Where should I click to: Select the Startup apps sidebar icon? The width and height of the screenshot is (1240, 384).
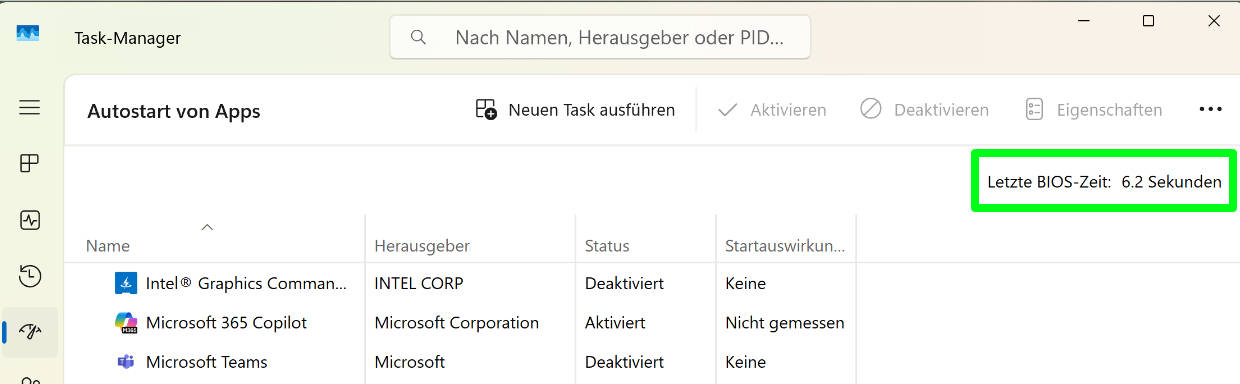pyautogui.click(x=30, y=331)
